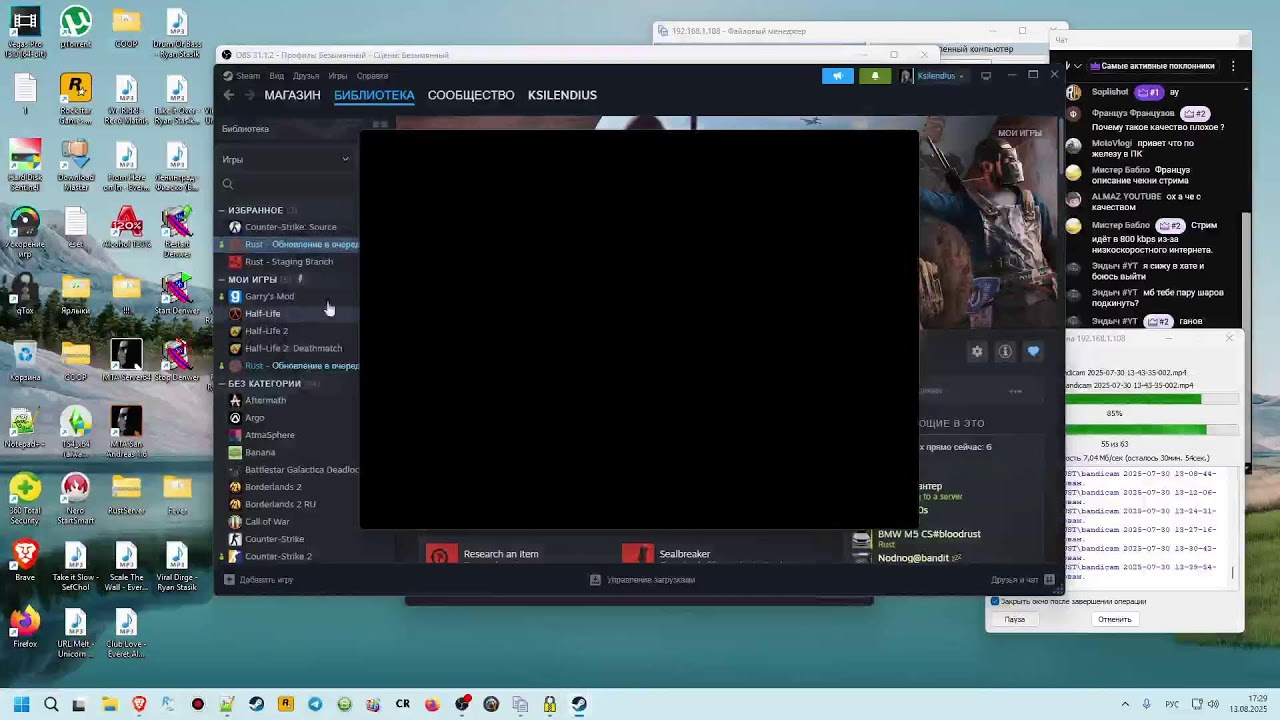Open the Вид menu

(x=276, y=76)
